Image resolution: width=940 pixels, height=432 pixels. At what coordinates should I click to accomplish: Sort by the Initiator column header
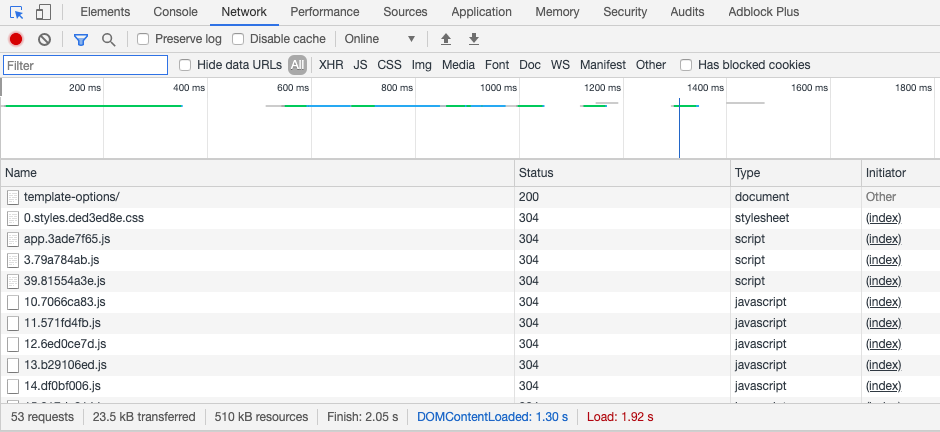[x=900, y=173]
